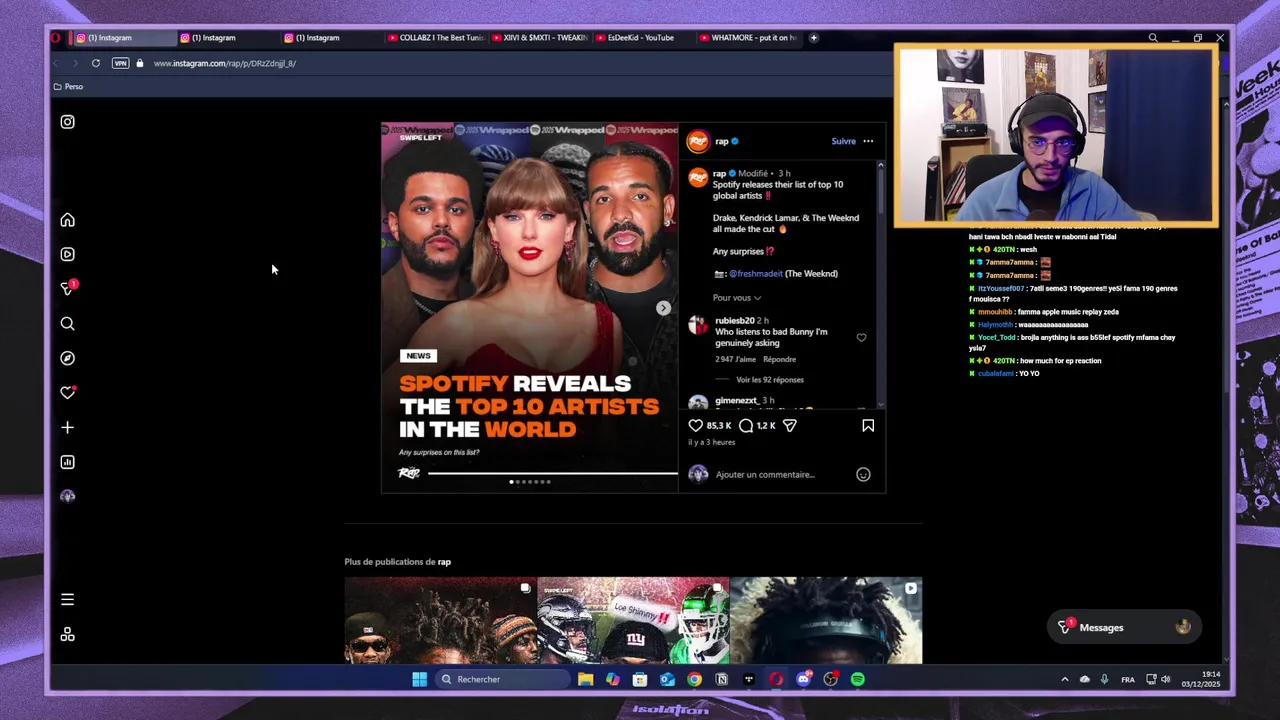Follow rap with Suivre
The image size is (1280, 720).
(843, 141)
